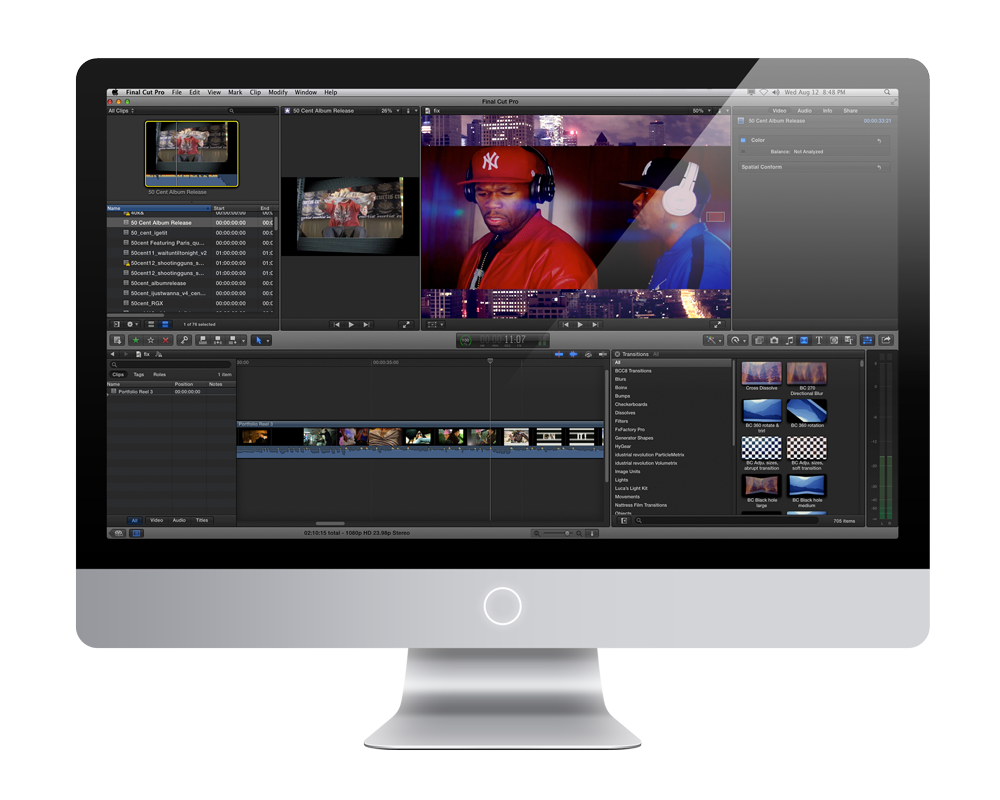
Task: Jump to previous edit in main viewer
Action: pos(565,325)
